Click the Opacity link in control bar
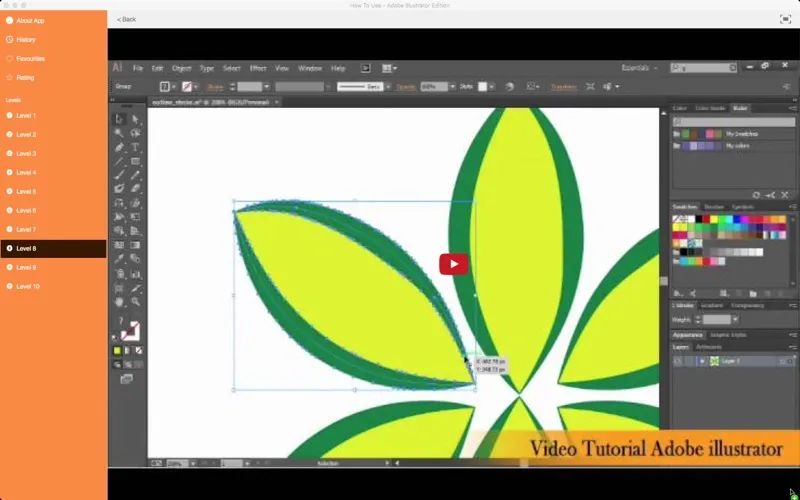800x500 pixels. point(406,87)
